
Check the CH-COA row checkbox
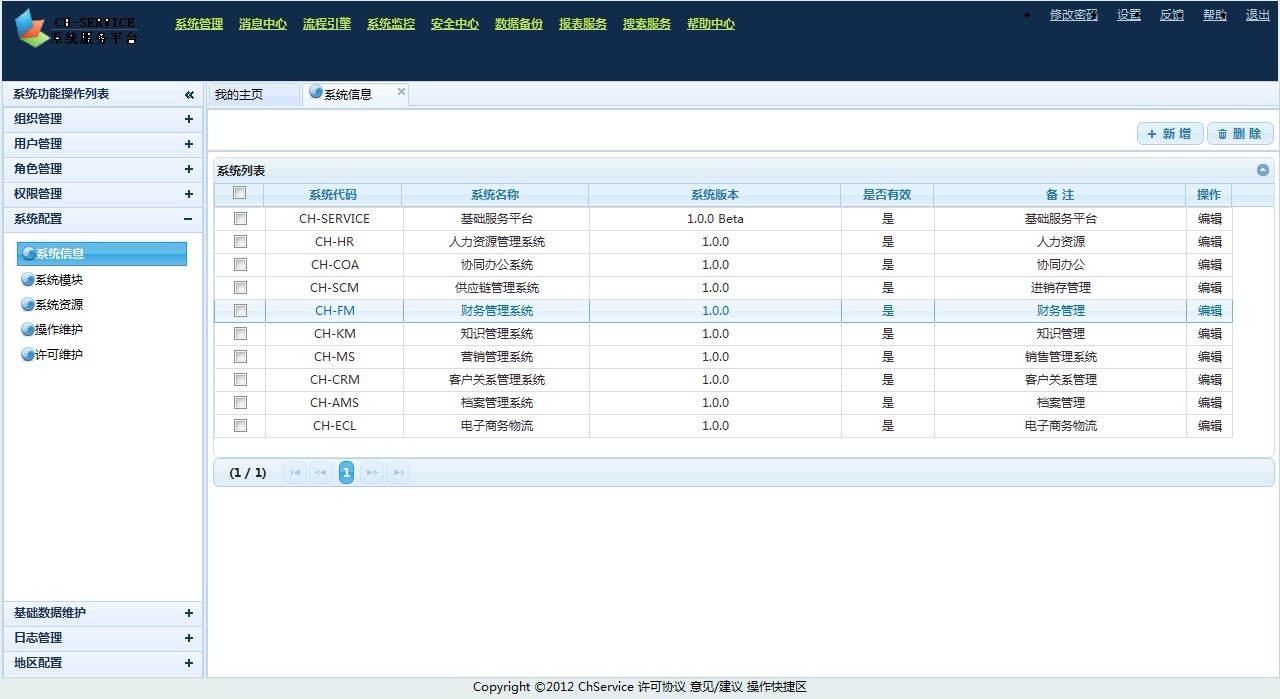coord(240,264)
